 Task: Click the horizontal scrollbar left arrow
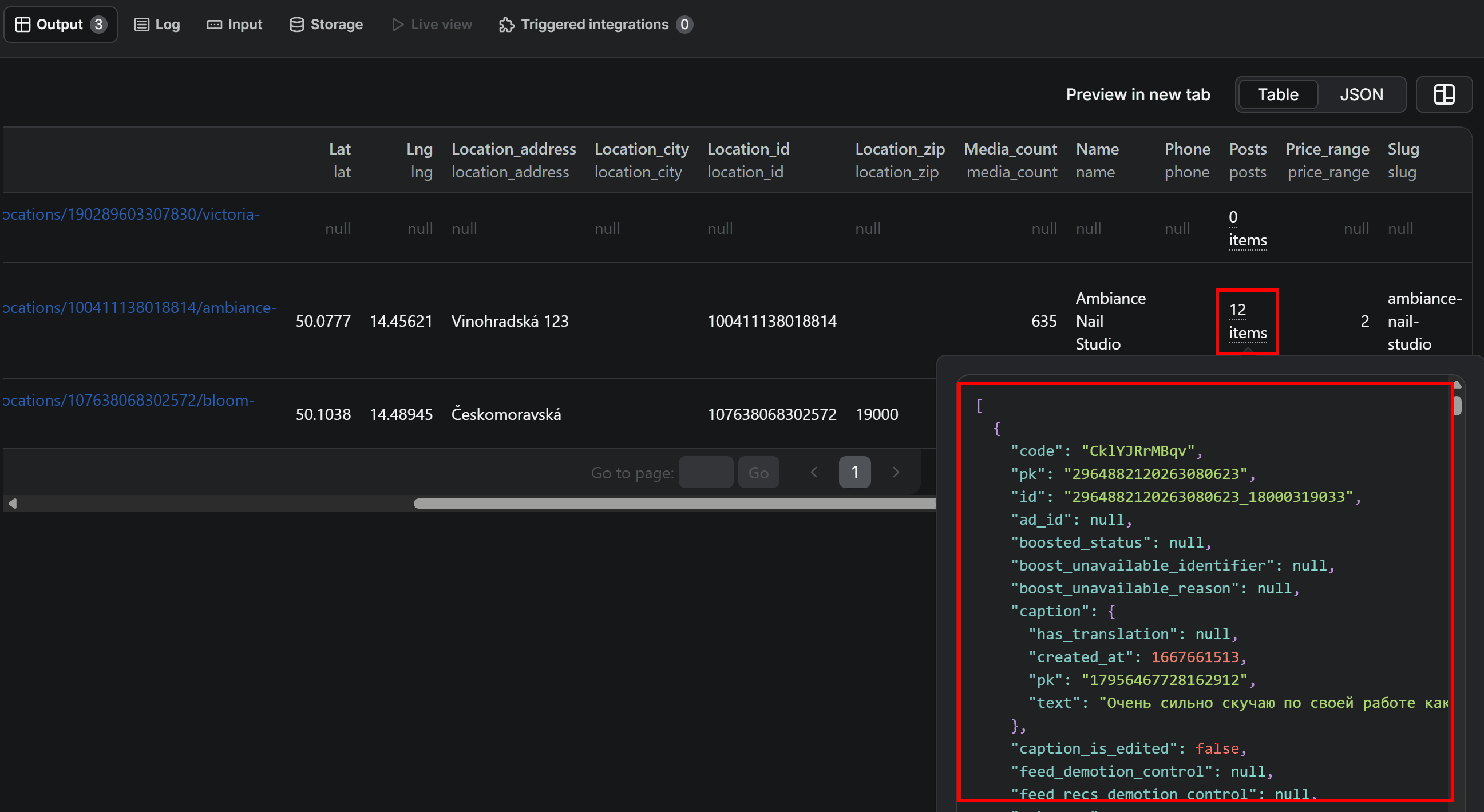click(x=13, y=504)
